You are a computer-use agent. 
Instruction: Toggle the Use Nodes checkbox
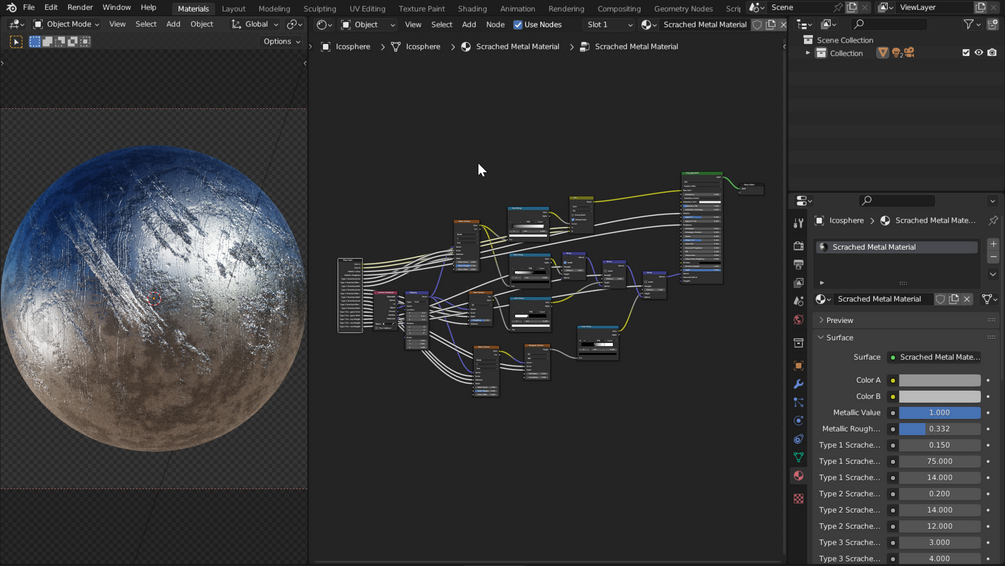[x=518, y=25]
